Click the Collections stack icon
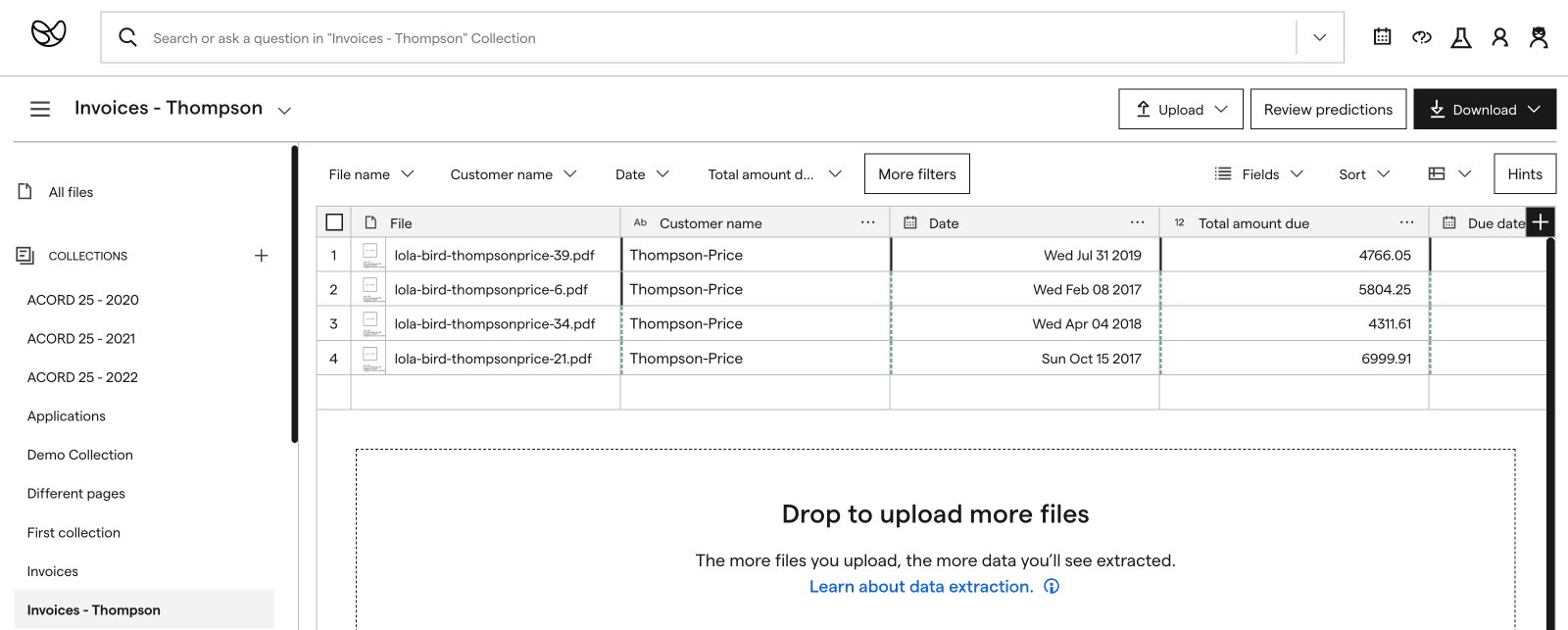Screen dimensions: 1568x630 pos(25,255)
